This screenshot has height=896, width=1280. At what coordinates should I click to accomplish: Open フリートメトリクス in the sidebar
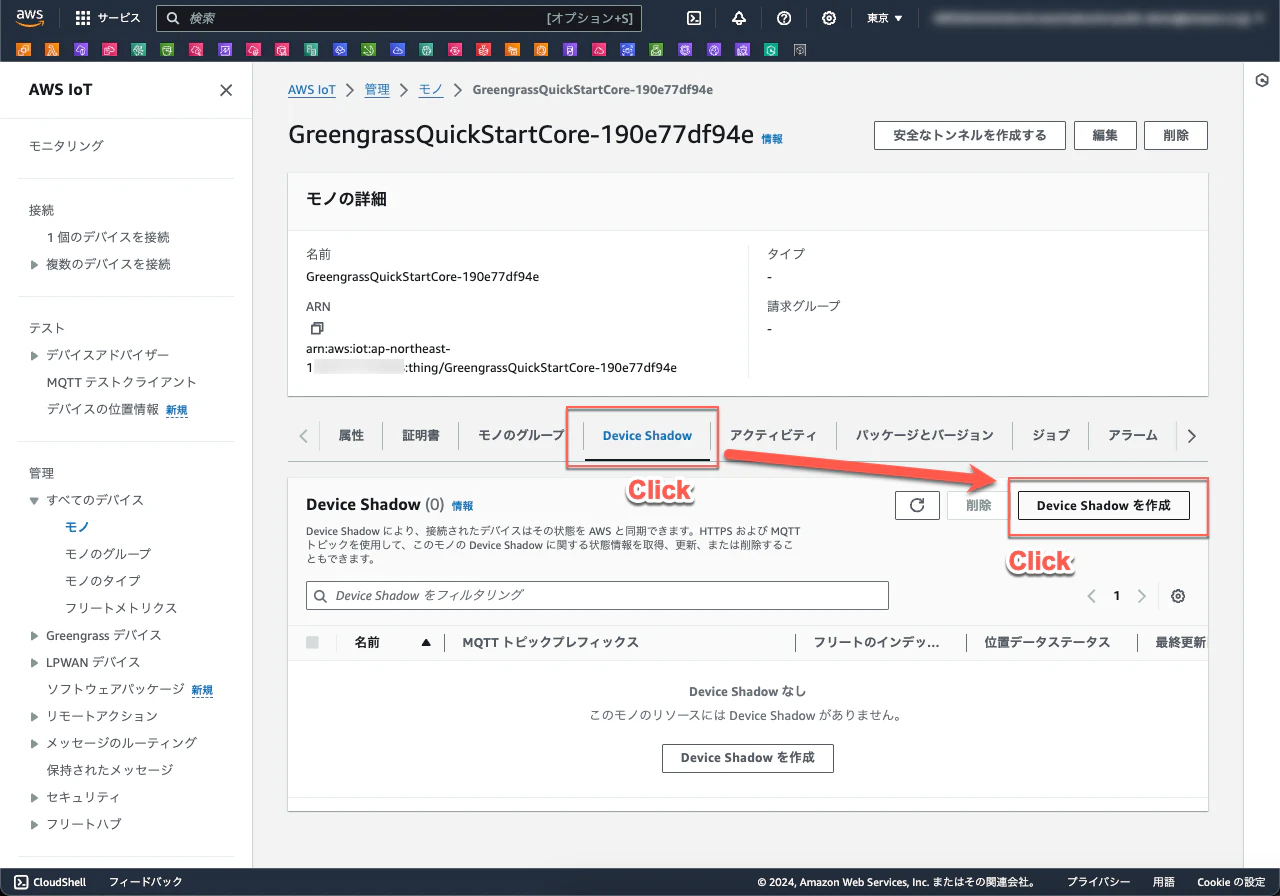(x=121, y=608)
